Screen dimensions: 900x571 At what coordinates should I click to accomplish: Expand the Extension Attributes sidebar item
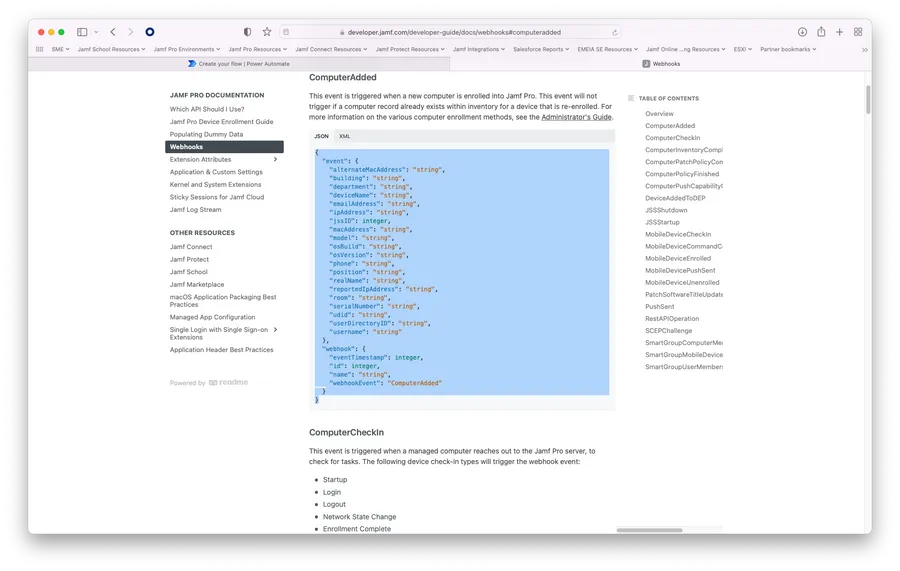pyautogui.click(x=275, y=159)
